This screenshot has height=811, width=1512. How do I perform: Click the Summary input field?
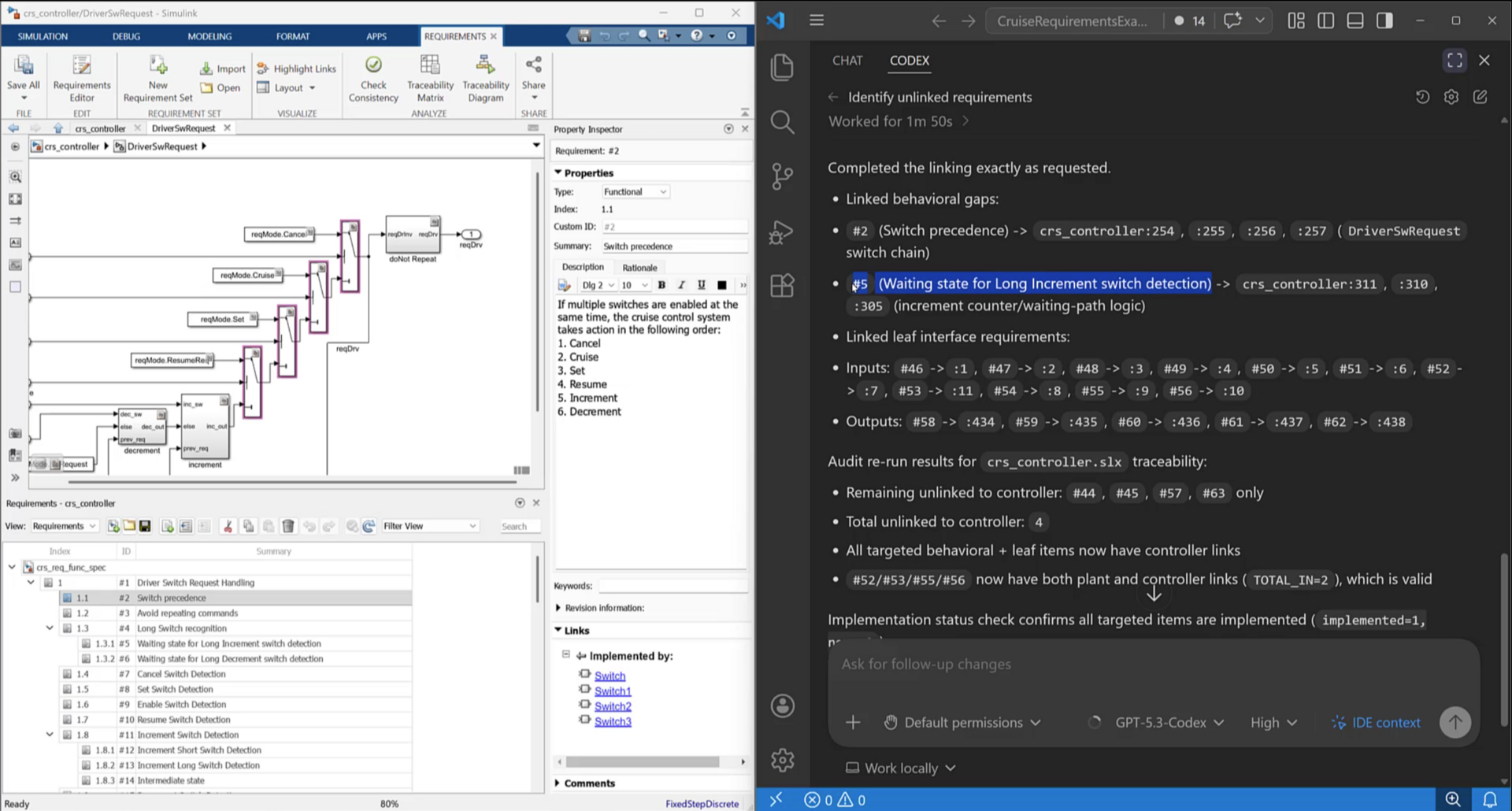pyautogui.click(x=675, y=246)
